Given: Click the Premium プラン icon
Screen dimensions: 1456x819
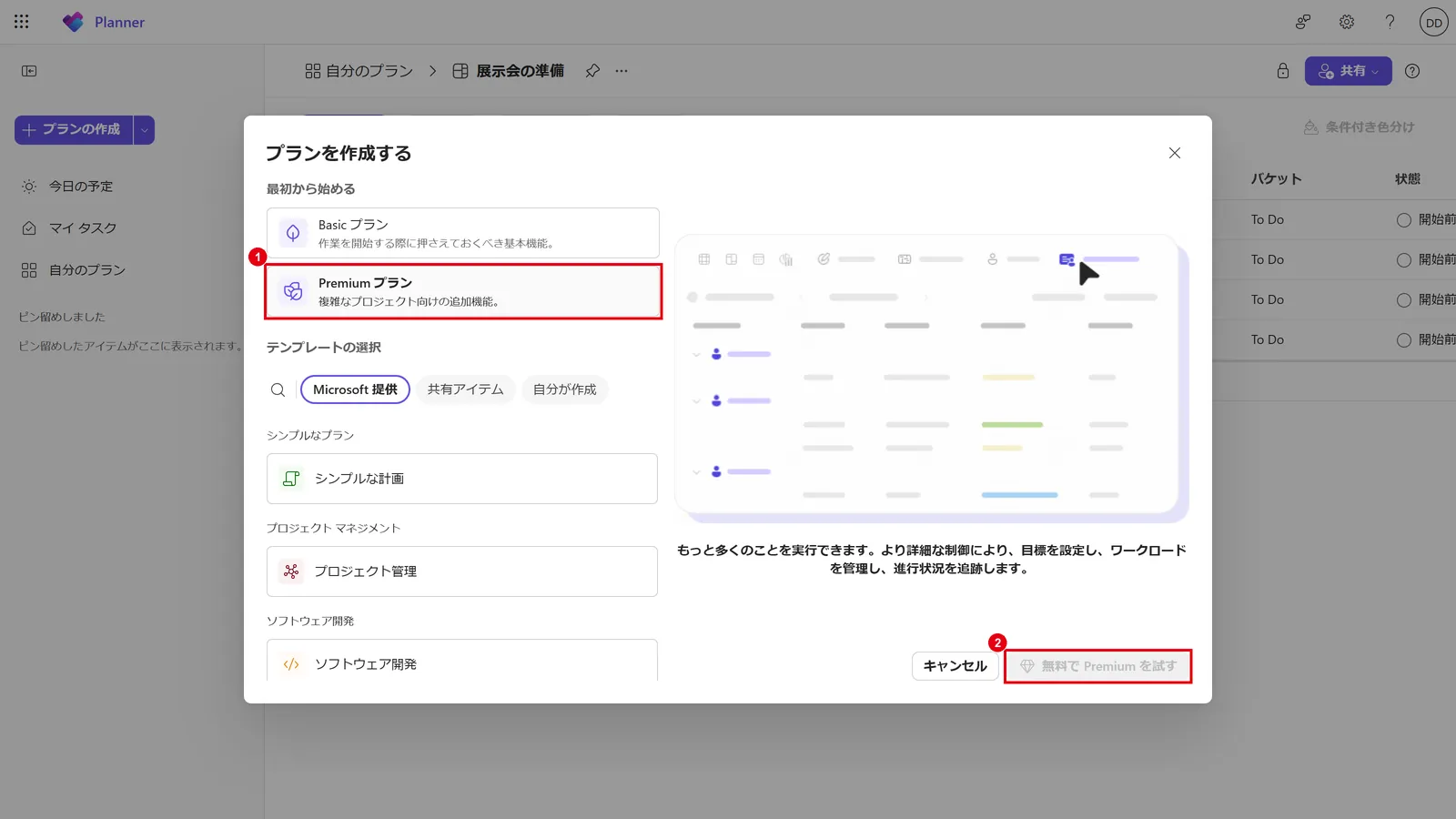Looking at the screenshot, I should [x=293, y=291].
